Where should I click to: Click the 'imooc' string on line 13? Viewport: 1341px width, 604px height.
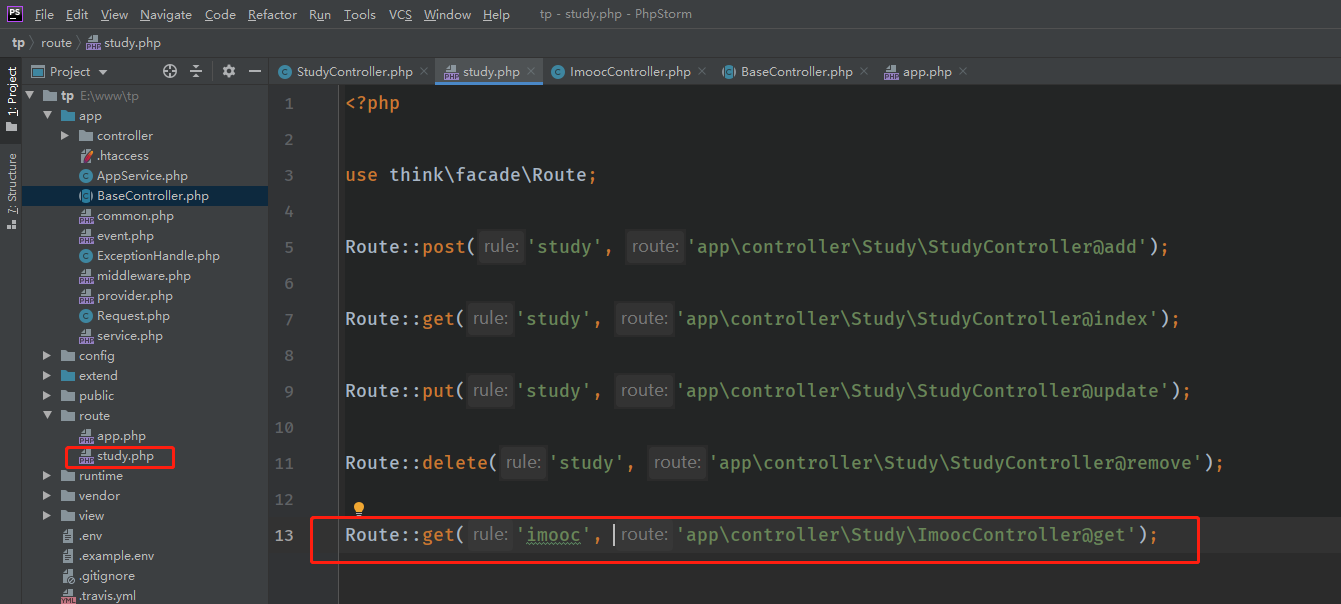click(x=553, y=535)
